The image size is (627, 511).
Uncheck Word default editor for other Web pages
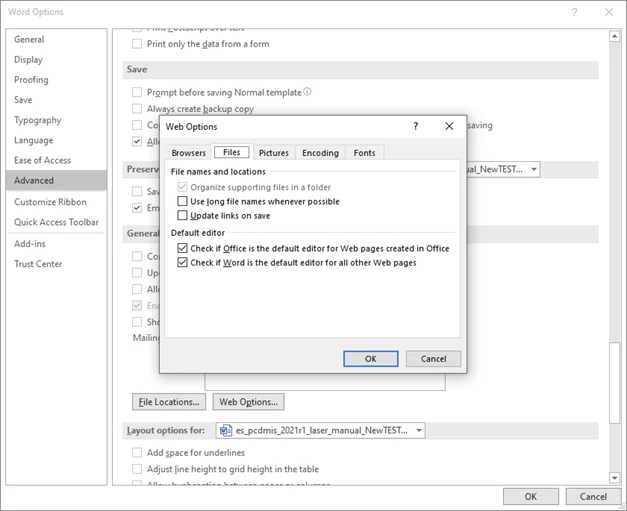coord(182,263)
